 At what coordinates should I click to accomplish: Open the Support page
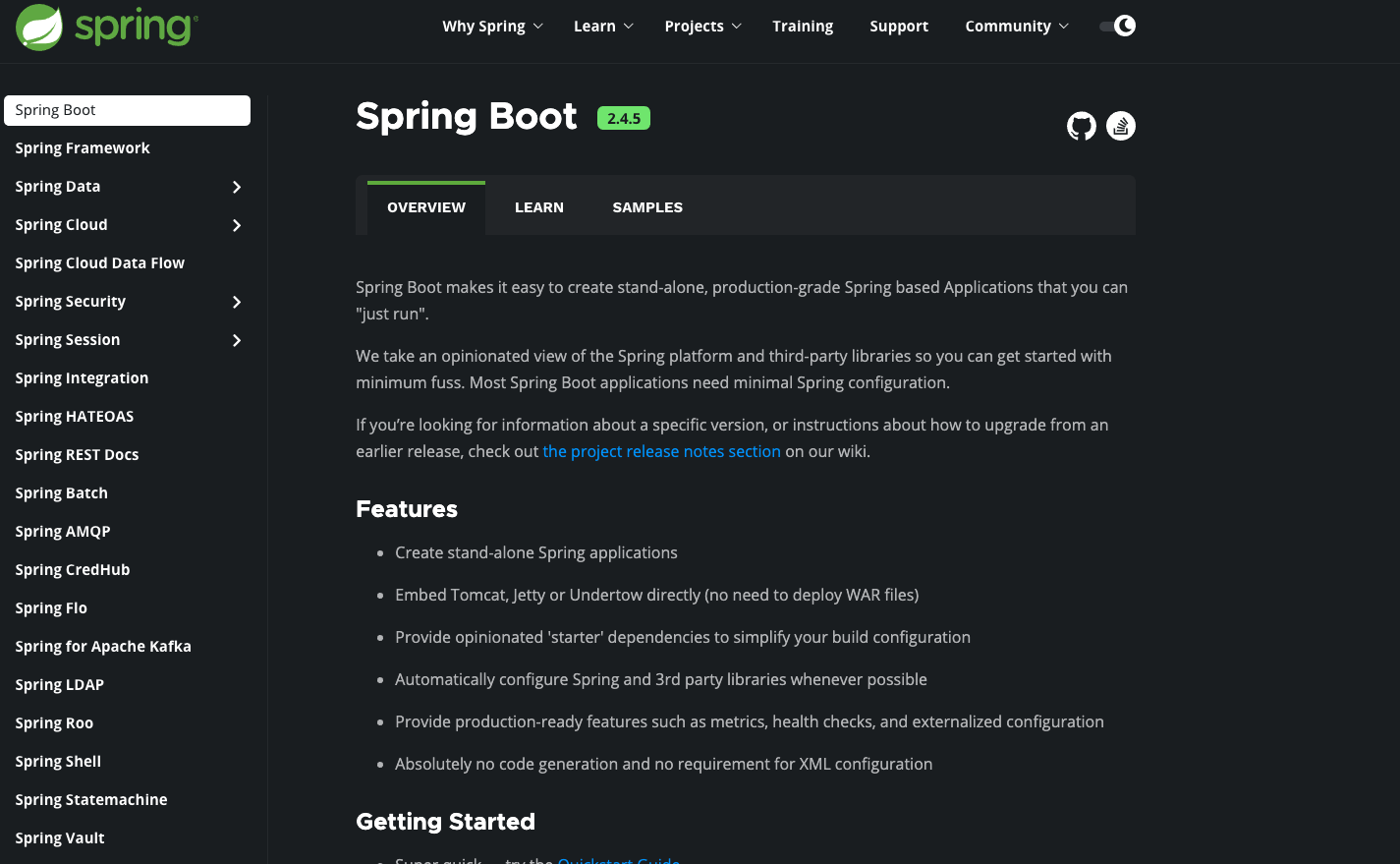tap(899, 27)
